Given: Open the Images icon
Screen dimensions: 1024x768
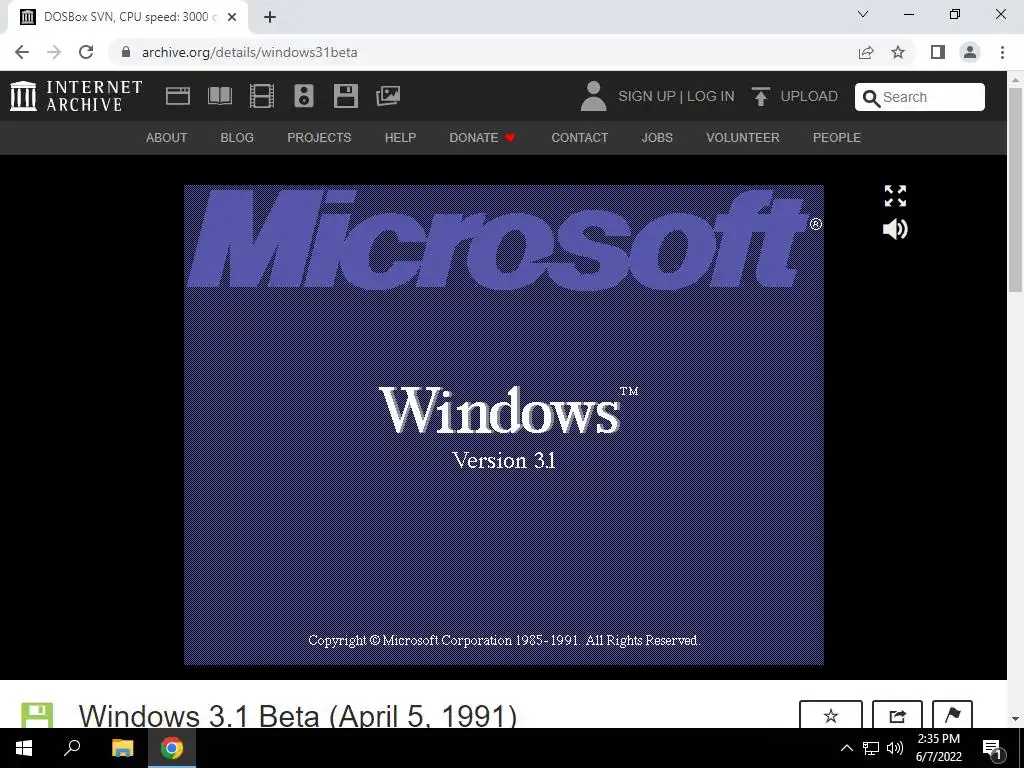Looking at the screenshot, I should click(x=388, y=96).
